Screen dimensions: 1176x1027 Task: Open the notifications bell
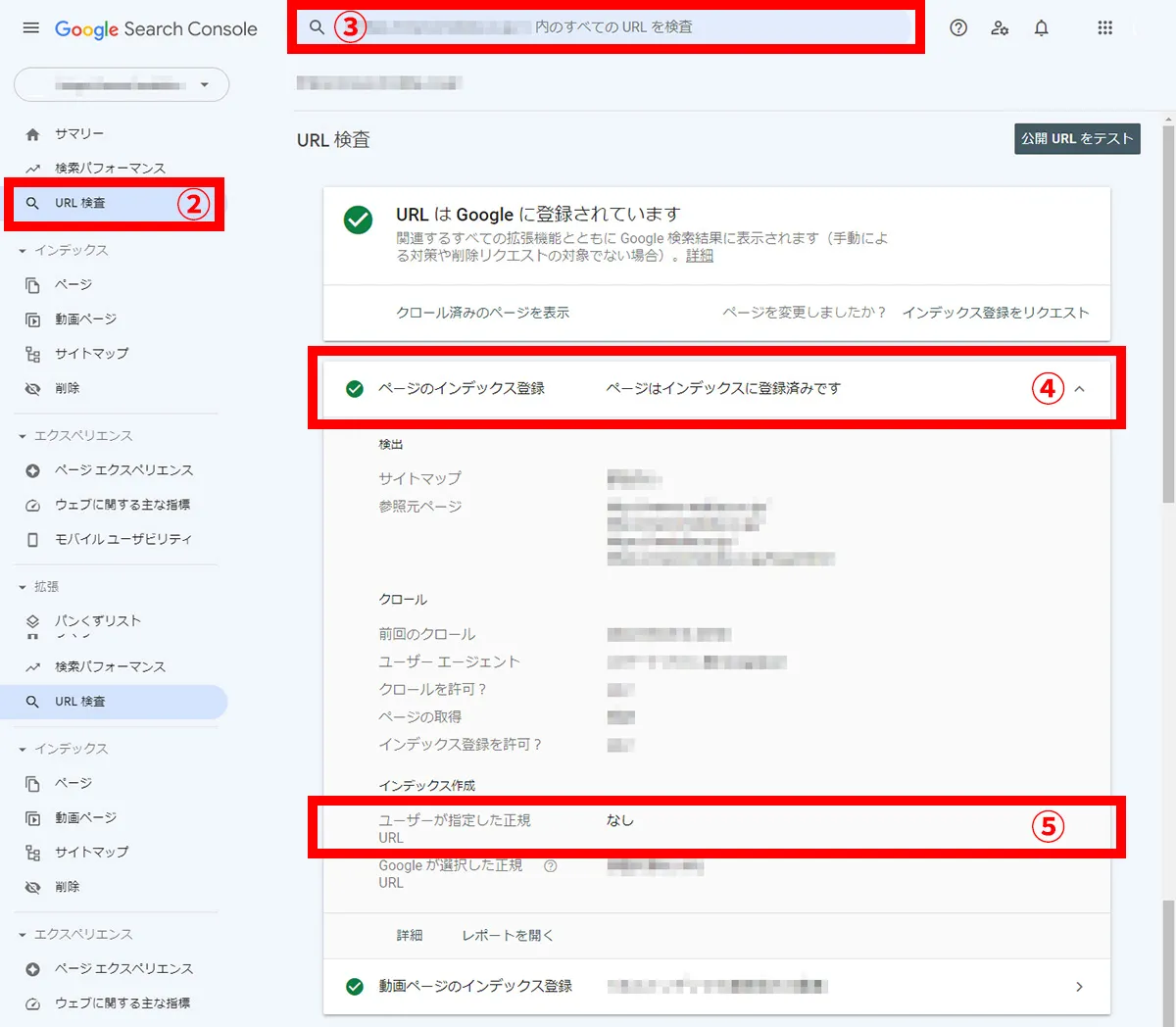pos(1041,28)
